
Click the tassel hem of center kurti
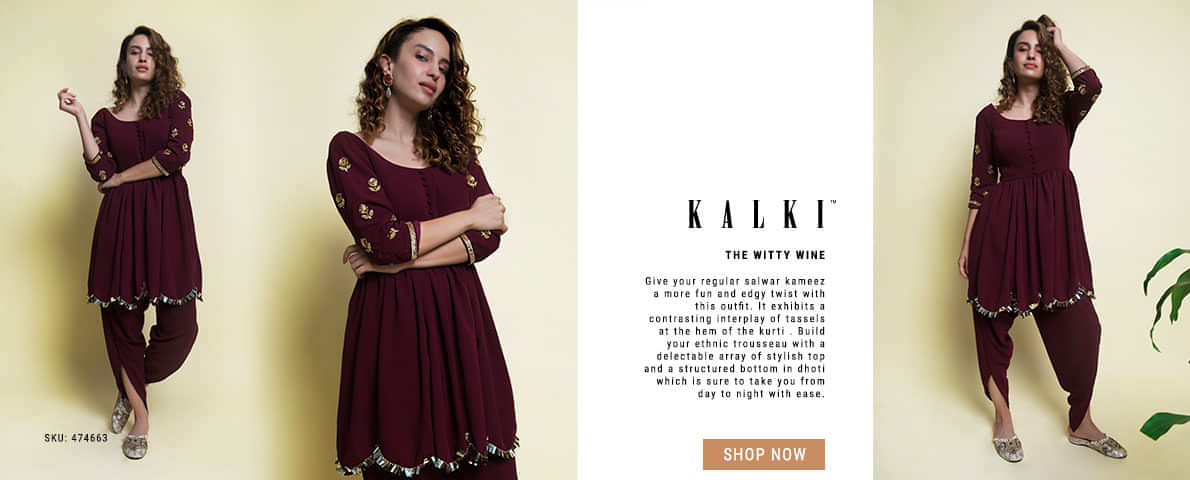pos(427,456)
